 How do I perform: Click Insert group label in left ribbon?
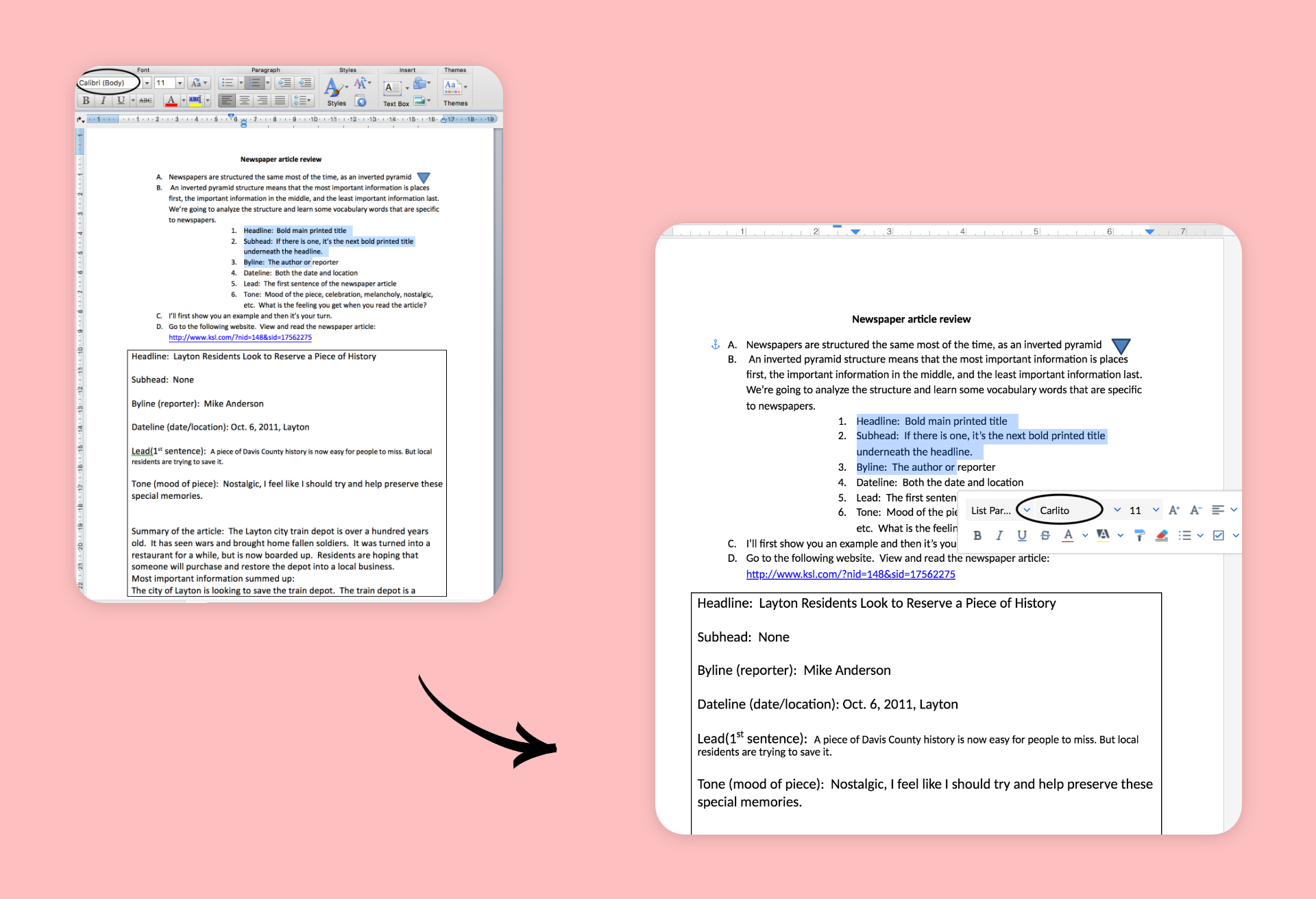coord(407,70)
